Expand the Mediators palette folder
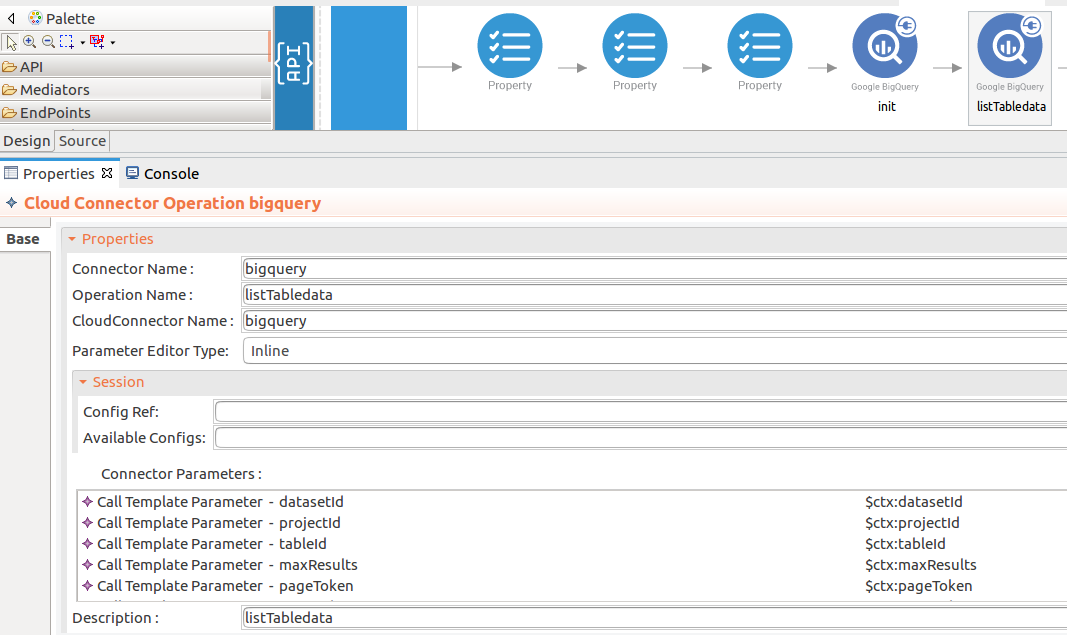1067x635 pixels. (x=135, y=90)
